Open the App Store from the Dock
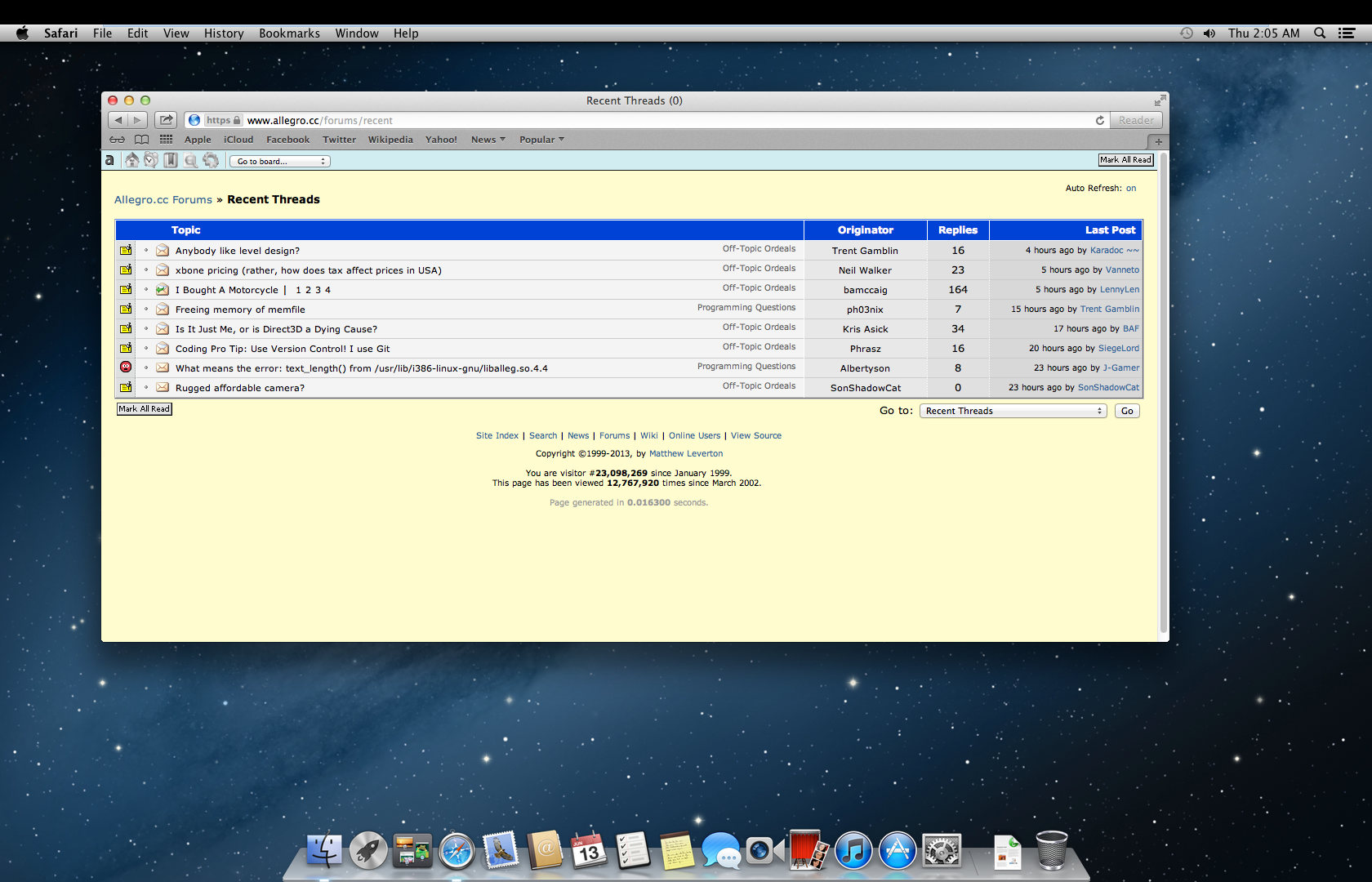This screenshot has height=882, width=1372. tap(897, 851)
